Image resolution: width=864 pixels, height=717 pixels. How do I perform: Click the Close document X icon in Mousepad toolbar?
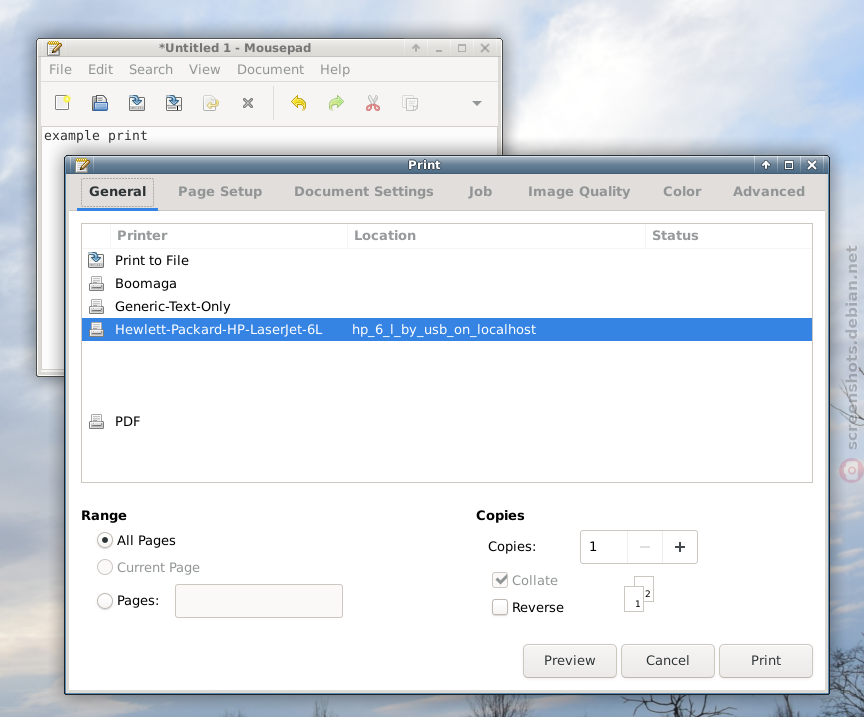[x=248, y=103]
